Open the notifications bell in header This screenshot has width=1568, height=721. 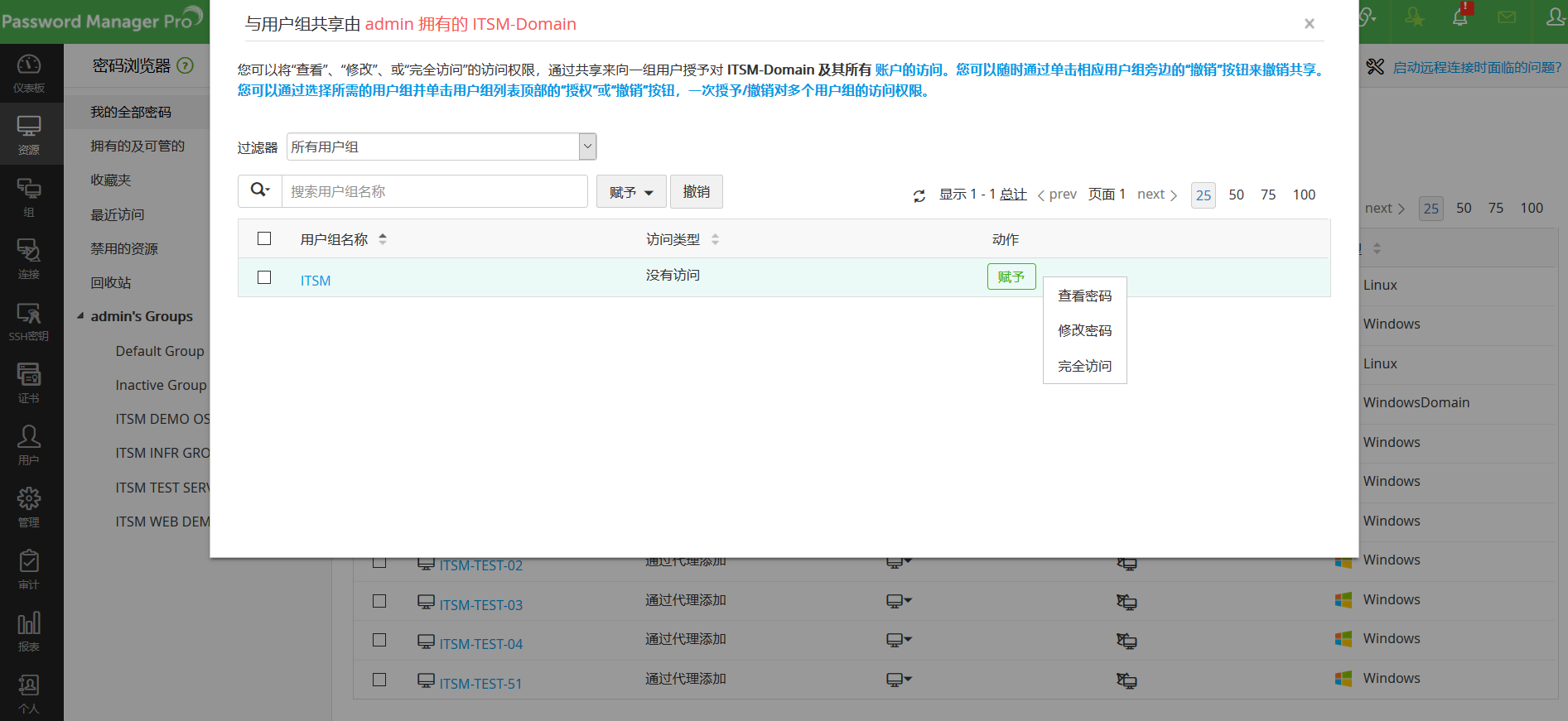tap(1460, 17)
